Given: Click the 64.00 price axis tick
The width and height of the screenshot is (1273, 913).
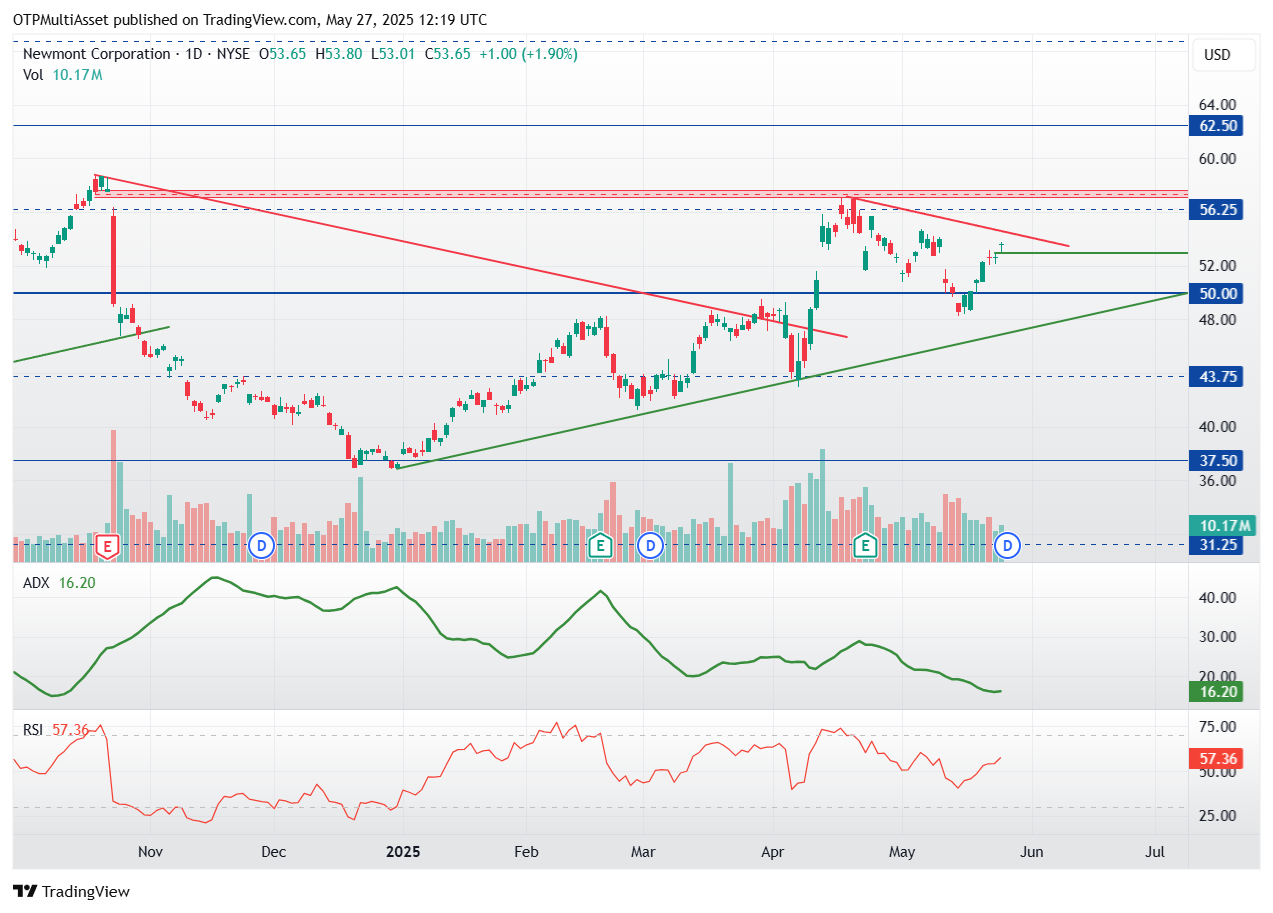Looking at the screenshot, I should pos(1217,105).
